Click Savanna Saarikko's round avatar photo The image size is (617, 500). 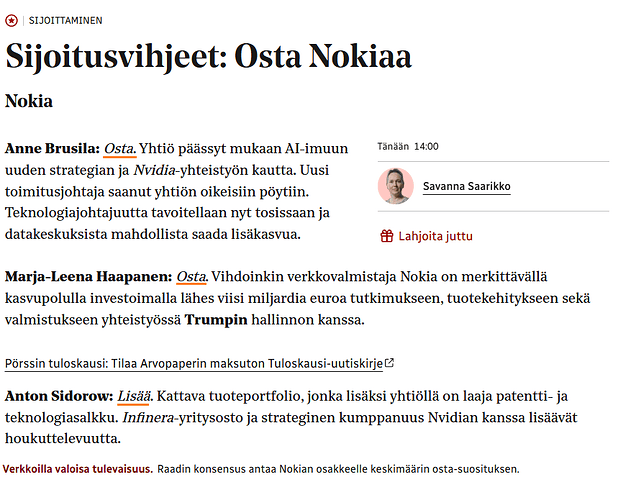[396, 186]
